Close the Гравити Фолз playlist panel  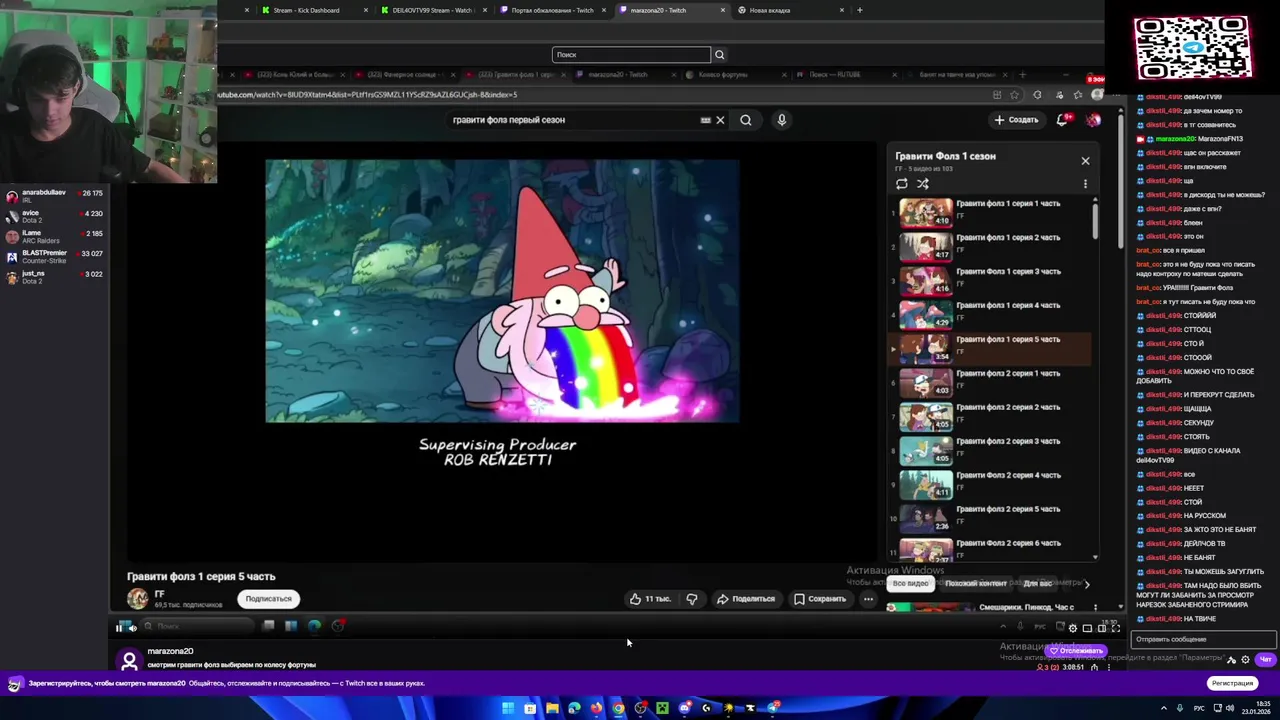(1085, 160)
